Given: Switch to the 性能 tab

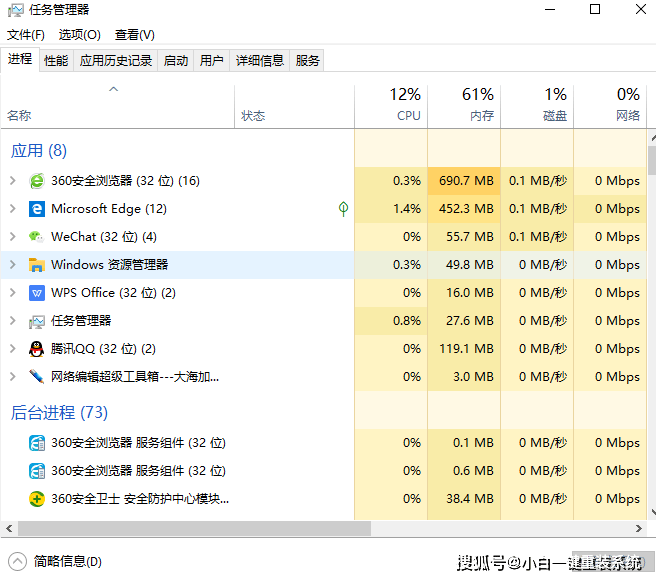Looking at the screenshot, I should (x=56, y=61).
